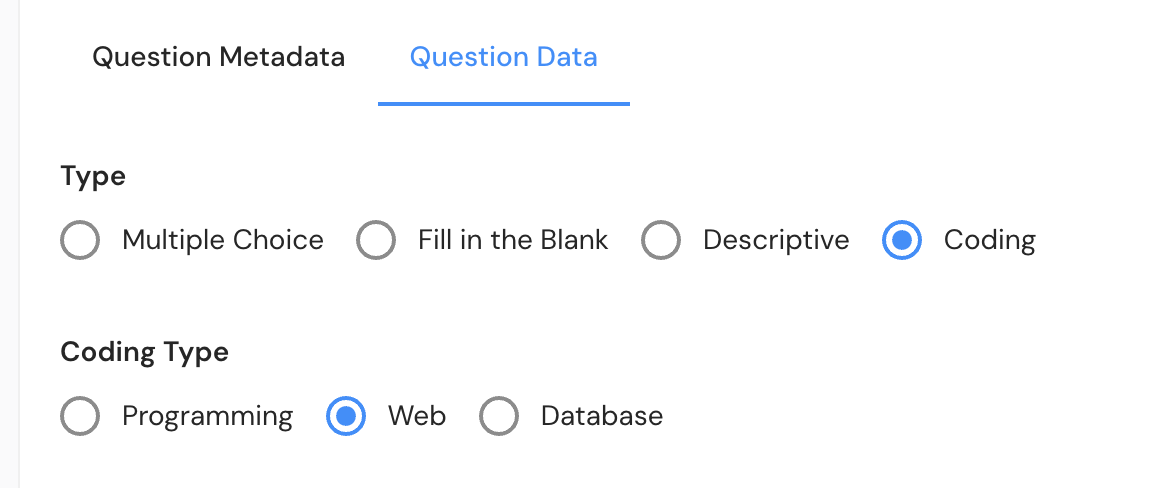Pick the Programming radio circle
Viewport: 1174px width, 488px height.
coord(80,416)
